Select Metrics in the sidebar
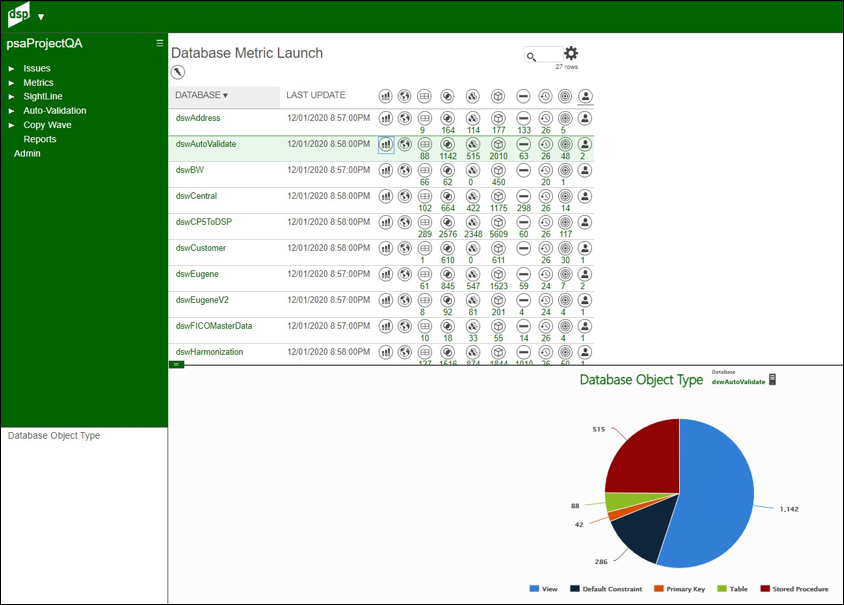 point(38,82)
